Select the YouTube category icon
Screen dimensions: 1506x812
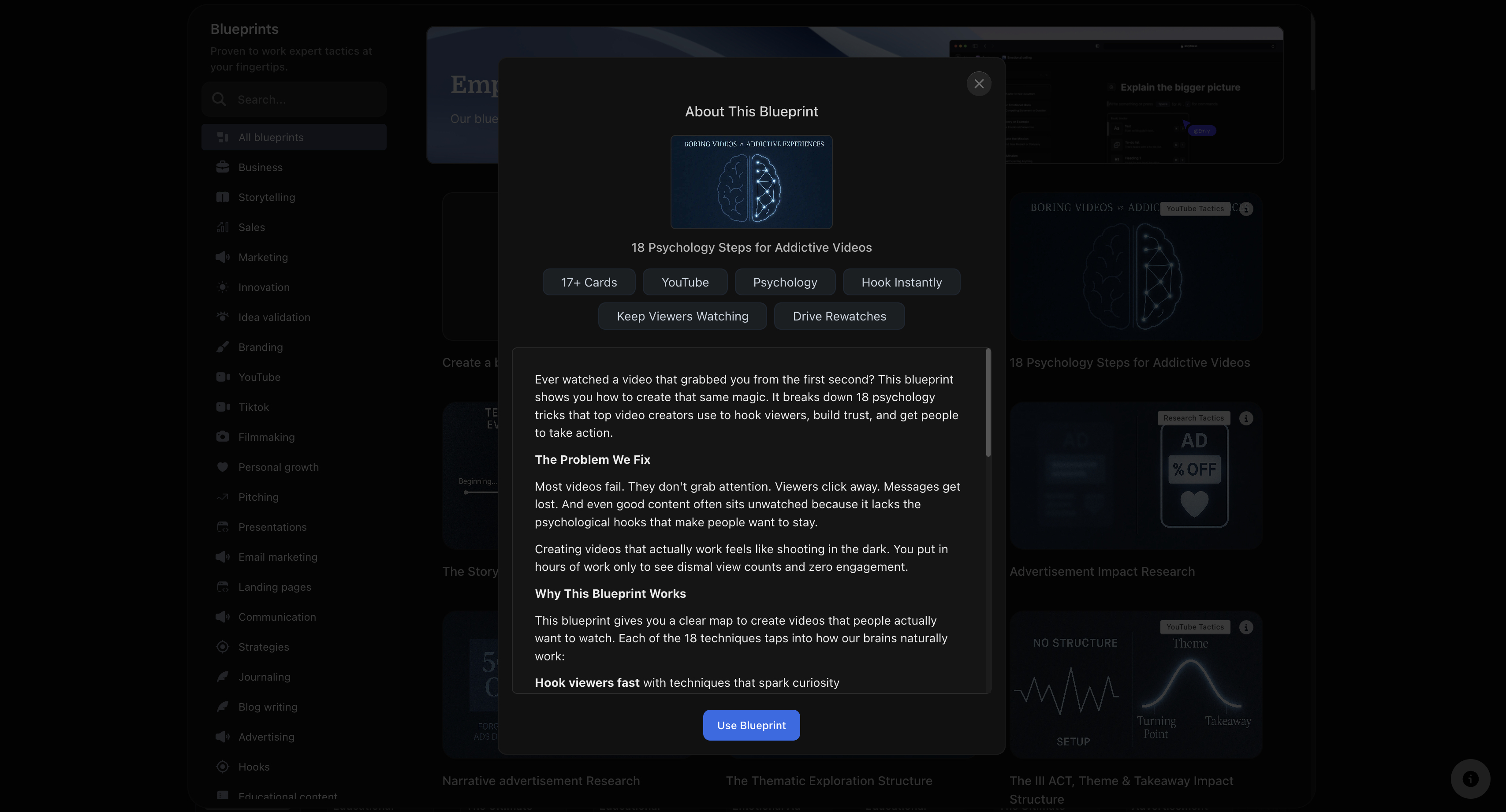point(222,377)
